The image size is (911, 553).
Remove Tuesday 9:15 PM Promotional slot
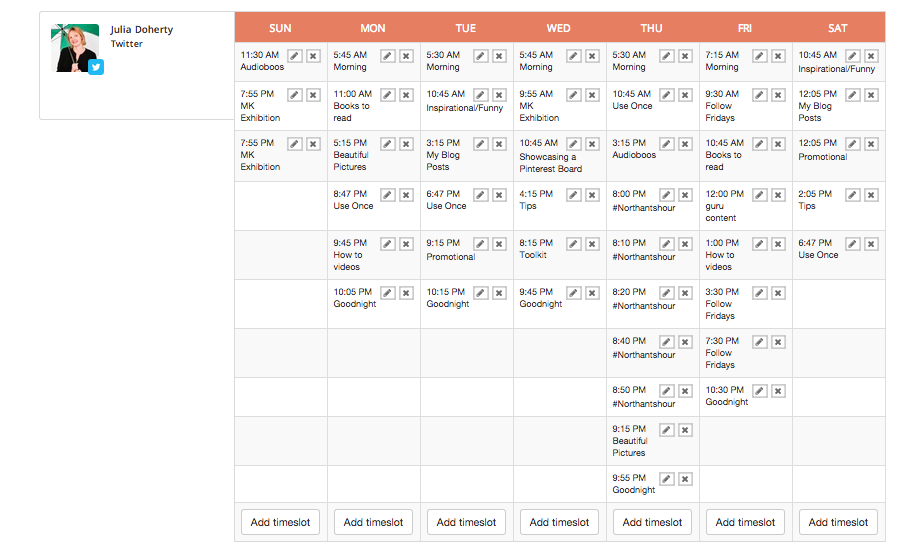[x=499, y=243]
